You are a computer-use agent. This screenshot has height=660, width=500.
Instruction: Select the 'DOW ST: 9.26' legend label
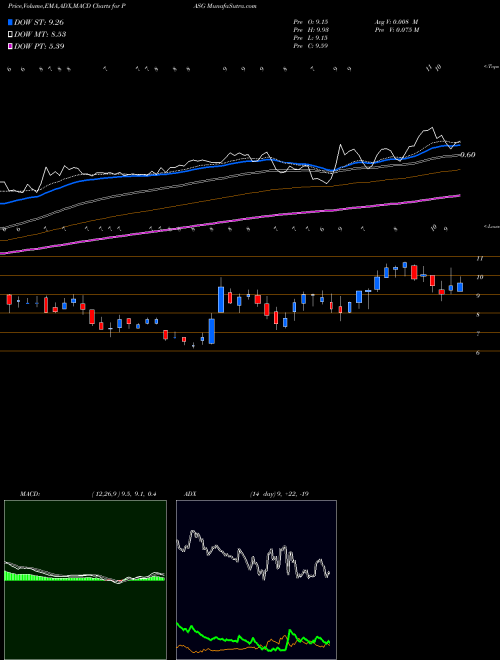(x=39, y=22)
